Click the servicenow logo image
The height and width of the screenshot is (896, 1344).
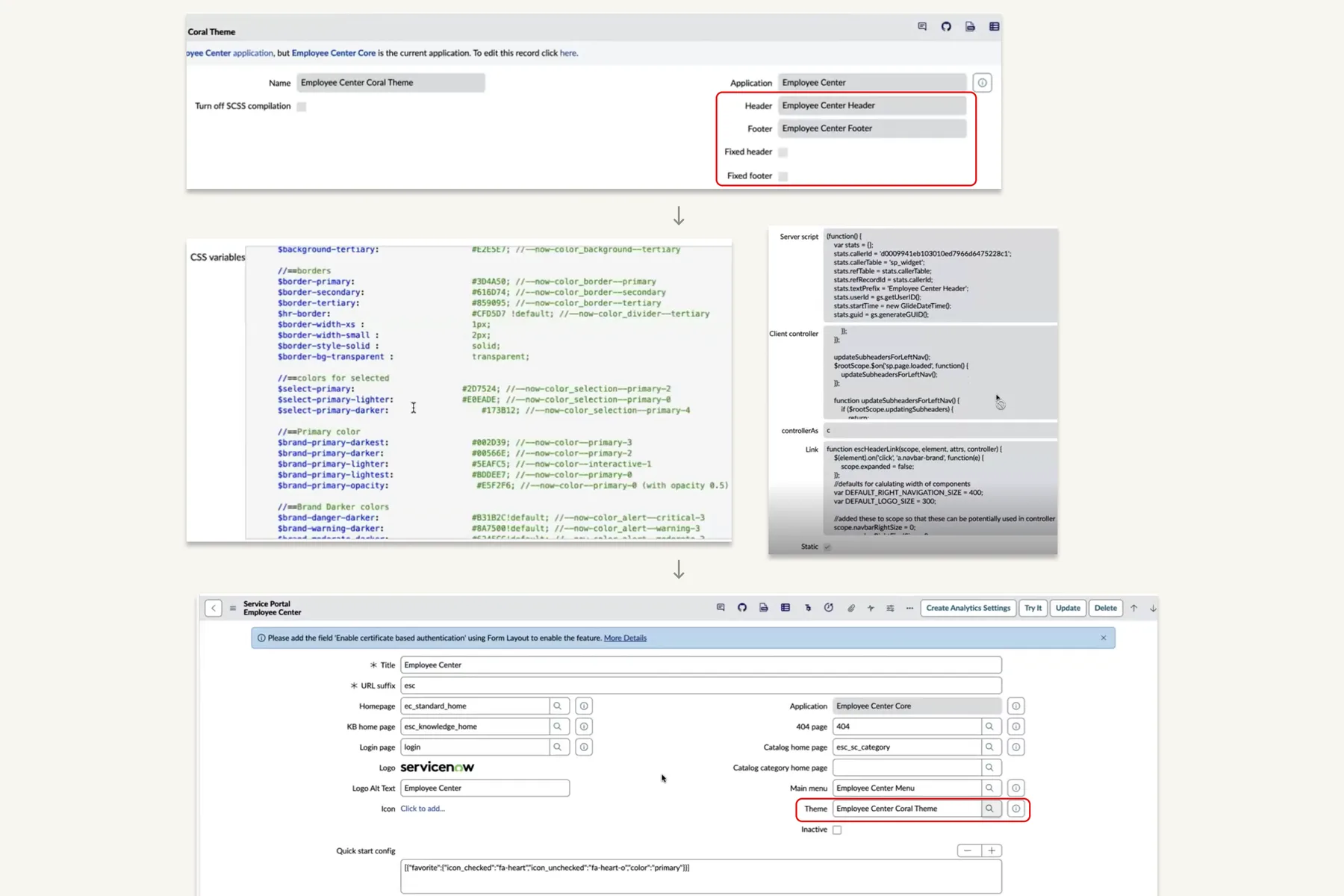pyautogui.click(x=438, y=767)
